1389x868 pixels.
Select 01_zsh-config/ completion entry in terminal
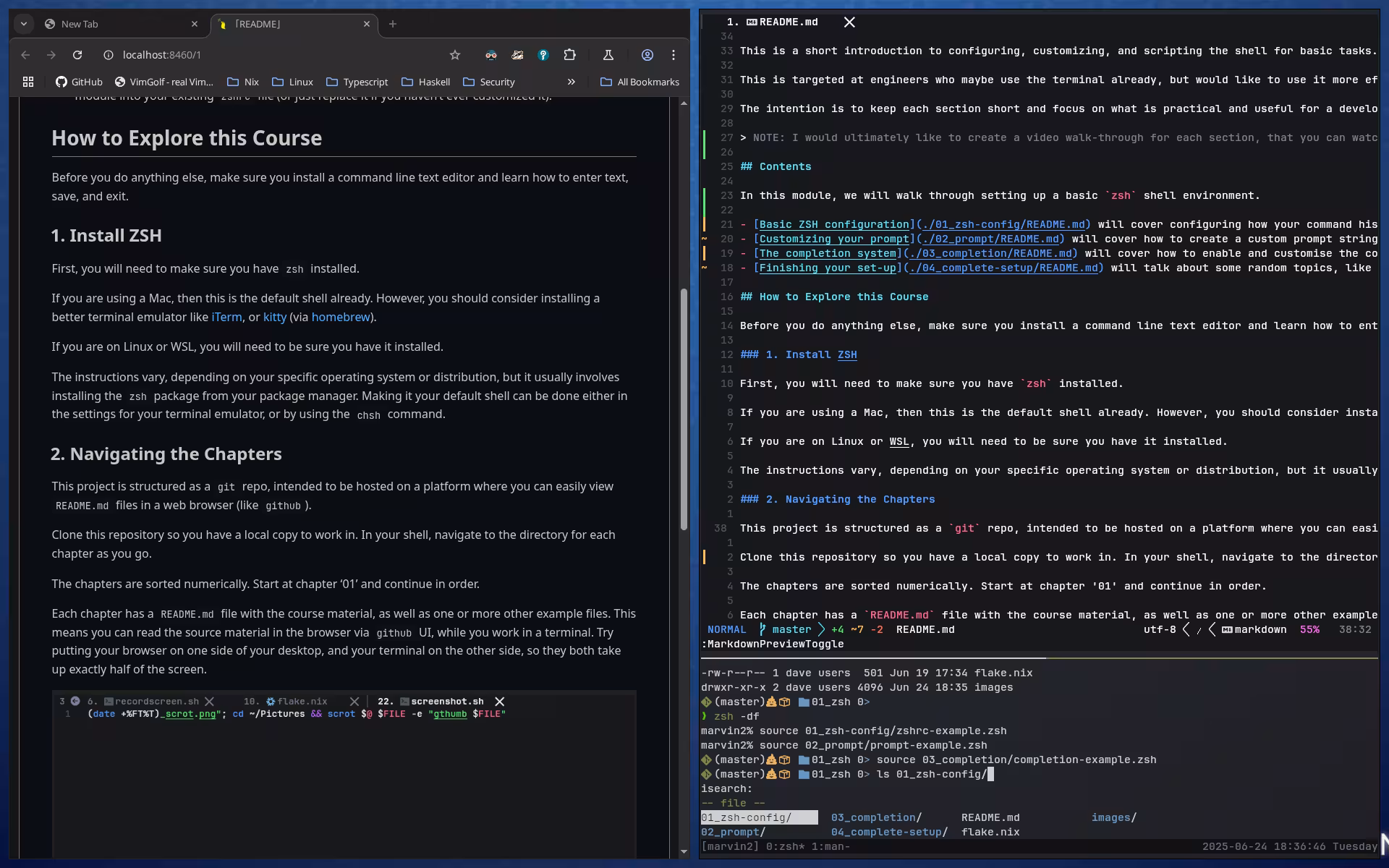[x=759, y=817]
